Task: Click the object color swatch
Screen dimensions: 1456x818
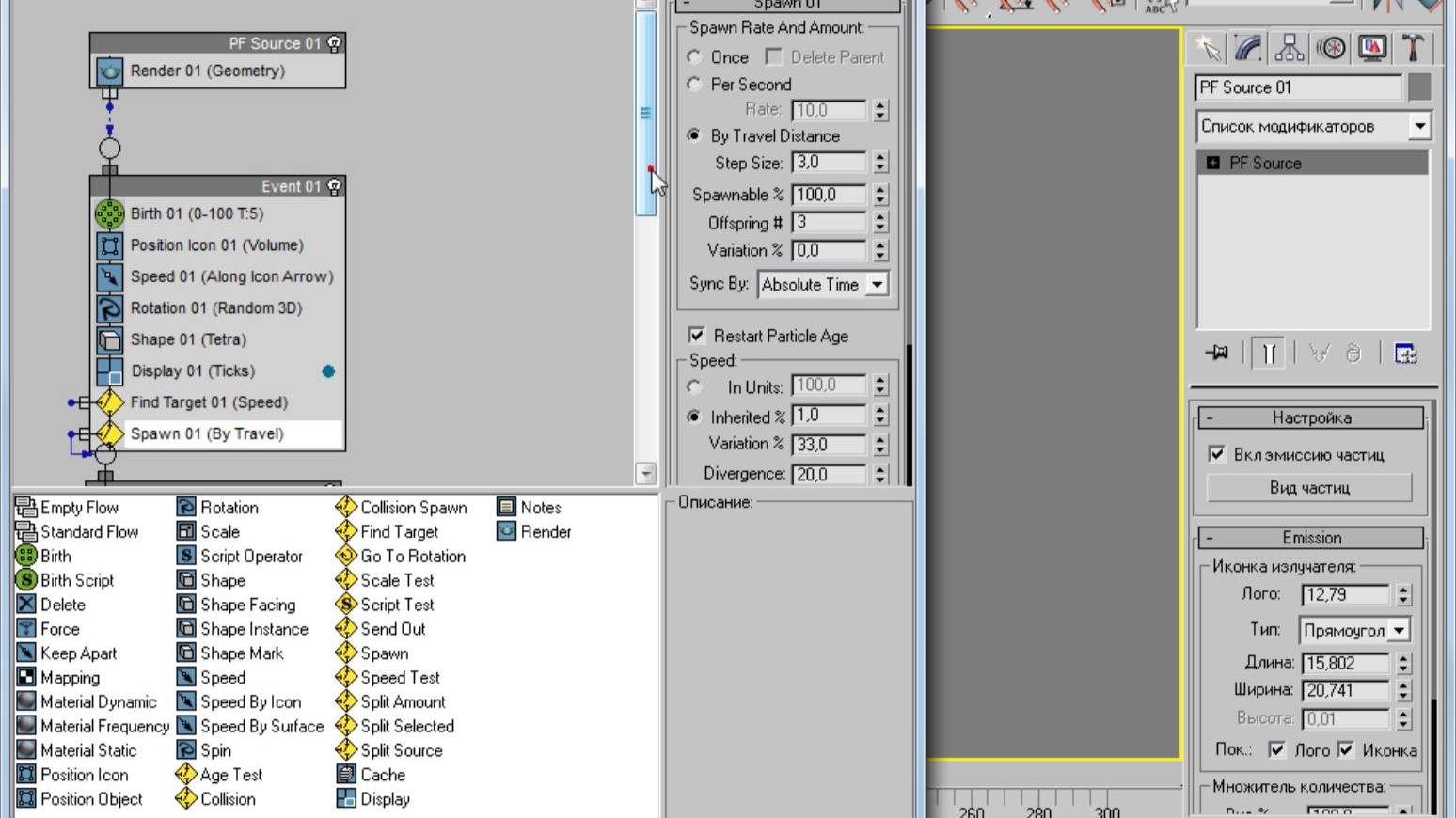Action: point(1419,87)
